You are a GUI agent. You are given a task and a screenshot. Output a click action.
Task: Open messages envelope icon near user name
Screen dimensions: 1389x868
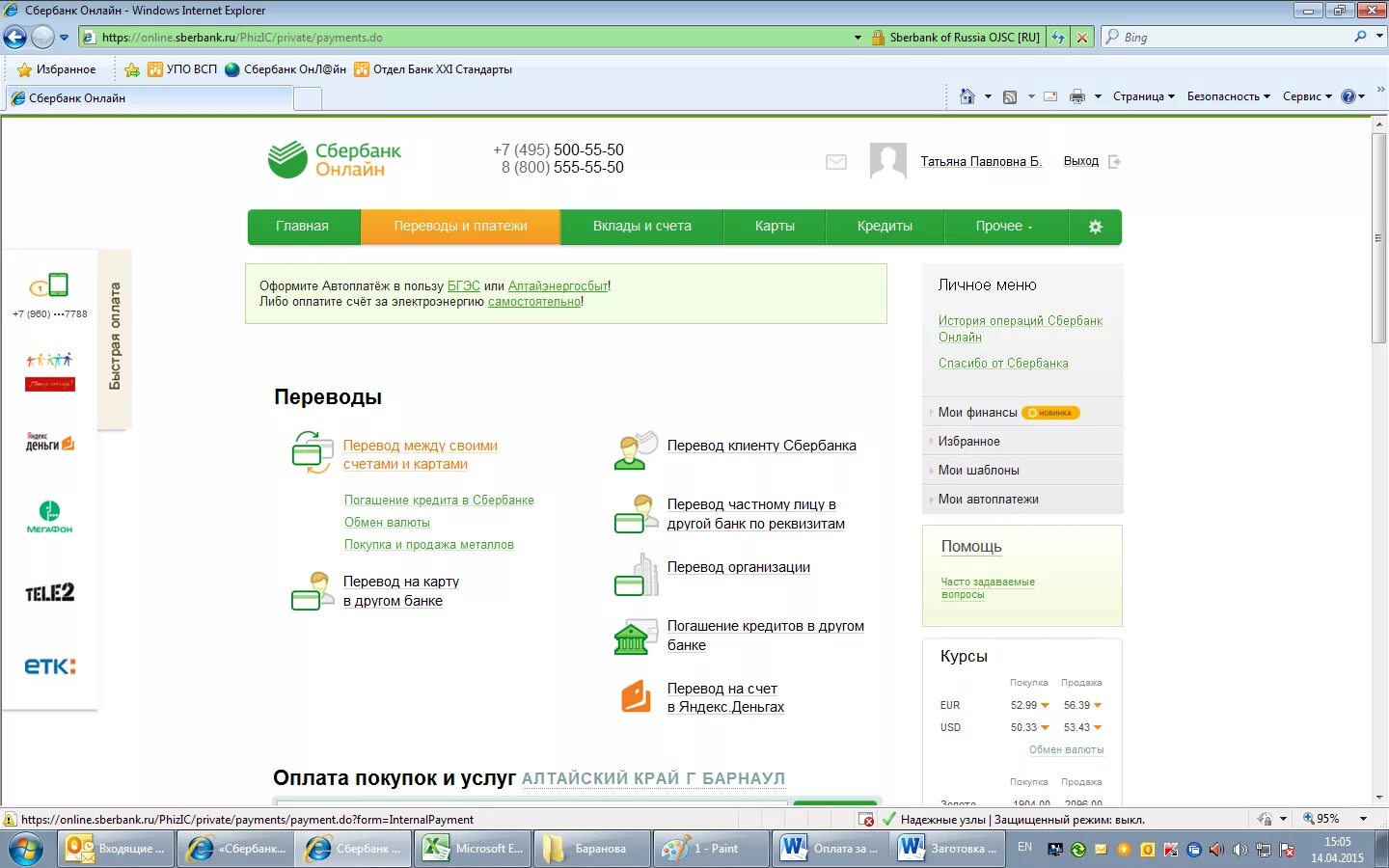[836, 162]
